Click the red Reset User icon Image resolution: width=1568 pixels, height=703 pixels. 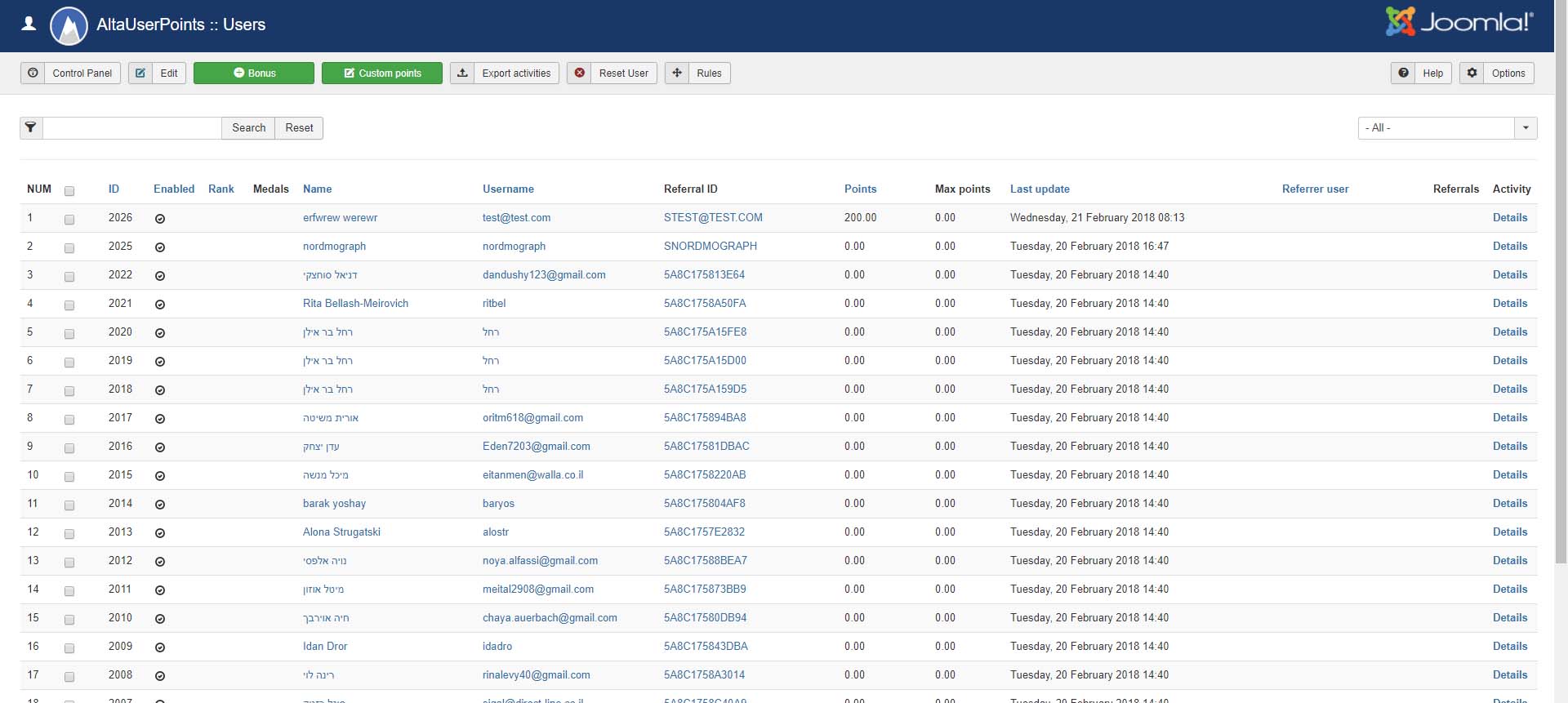[580, 73]
